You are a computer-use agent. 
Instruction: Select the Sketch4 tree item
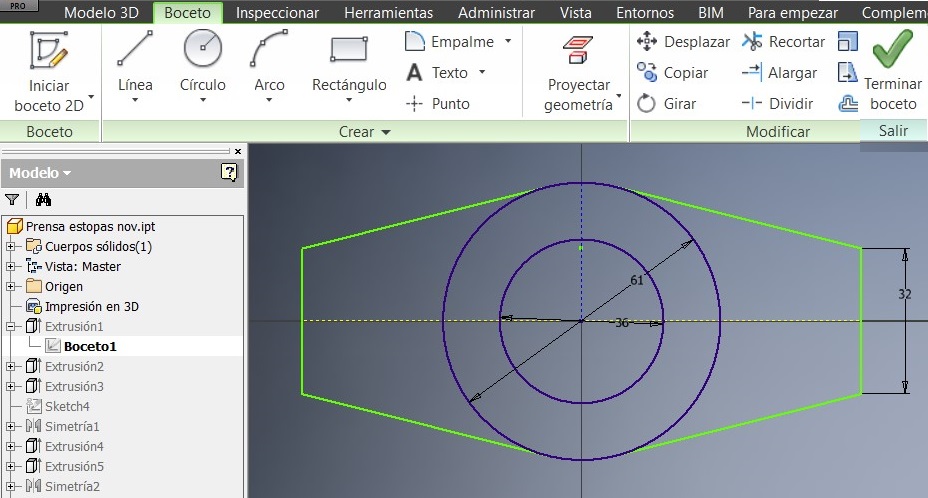(x=67, y=406)
